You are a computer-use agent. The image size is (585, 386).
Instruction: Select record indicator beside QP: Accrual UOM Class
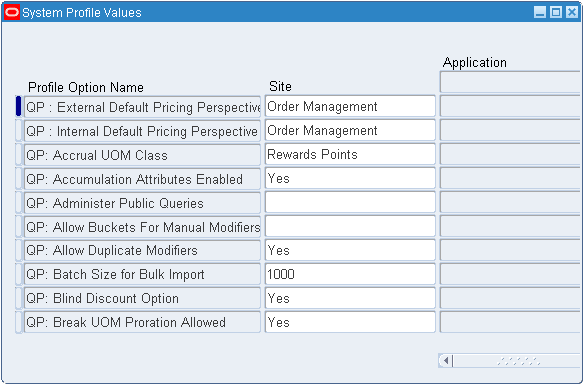tap(19, 154)
